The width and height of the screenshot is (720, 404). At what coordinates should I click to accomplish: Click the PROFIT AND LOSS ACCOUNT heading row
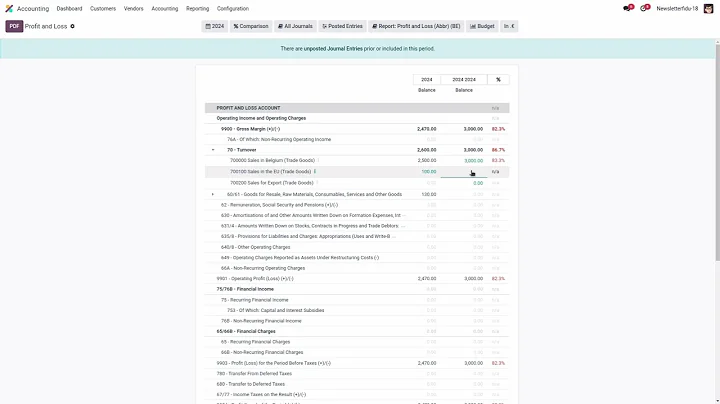357,108
